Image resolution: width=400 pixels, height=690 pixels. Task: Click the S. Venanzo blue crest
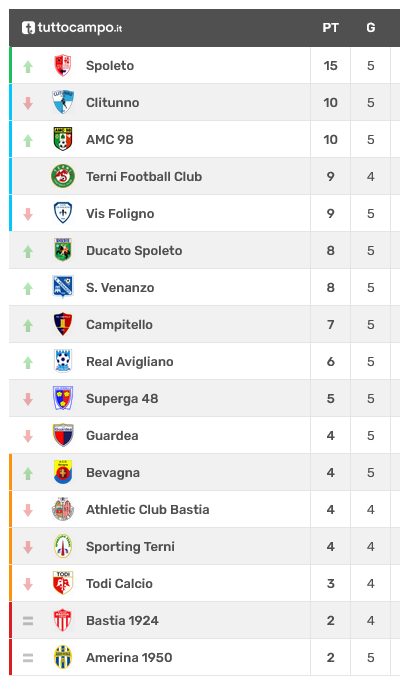click(63, 287)
